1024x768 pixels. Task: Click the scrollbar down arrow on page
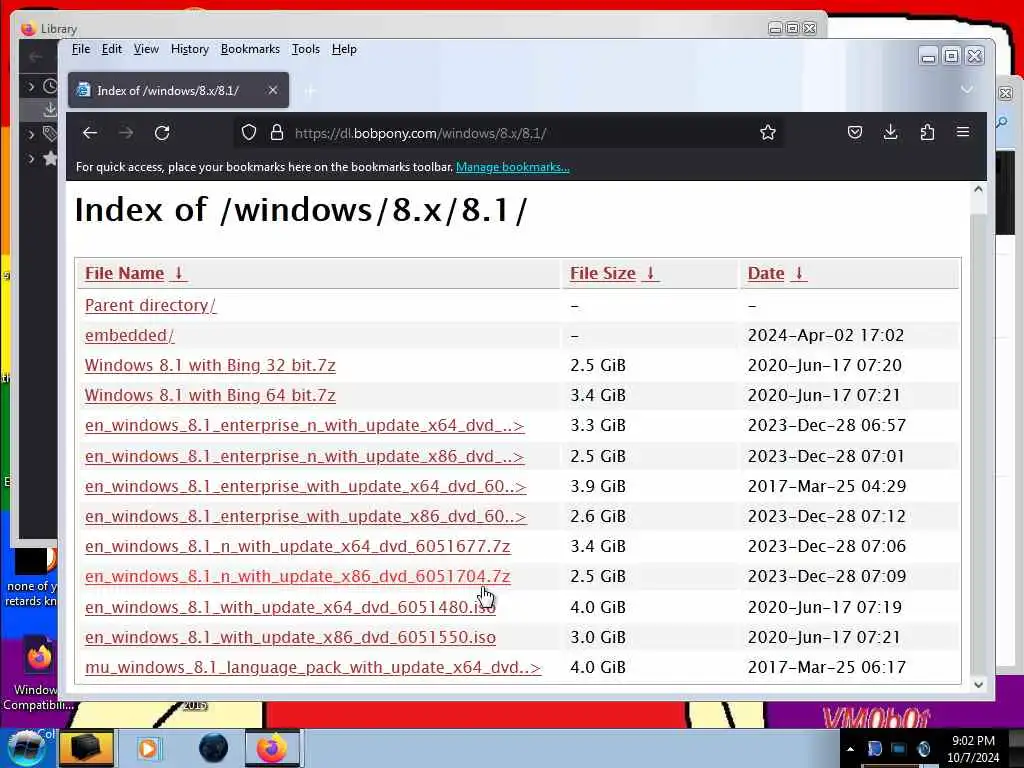tap(978, 684)
